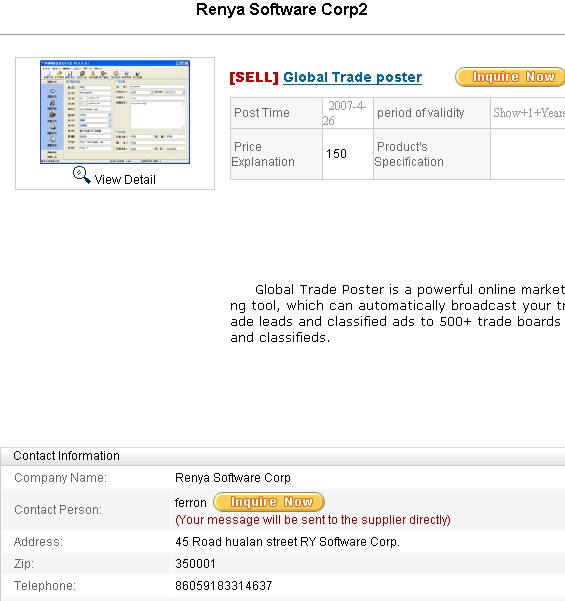The image size is (565, 601).
Task: Click the Address: label
Action: pos(38,542)
